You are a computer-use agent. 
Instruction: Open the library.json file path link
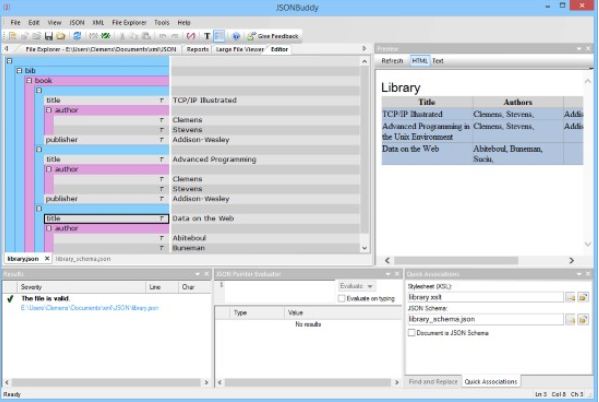point(89,308)
